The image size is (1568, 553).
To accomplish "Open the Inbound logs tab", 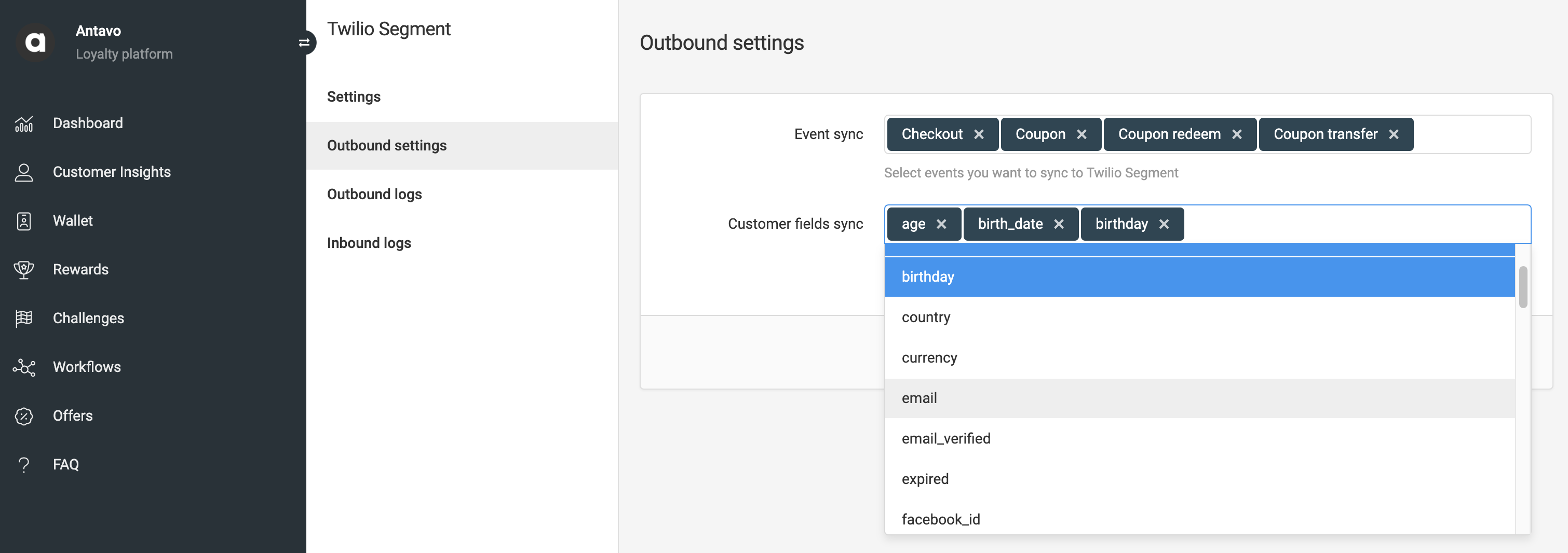I will pyautogui.click(x=369, y=242).
